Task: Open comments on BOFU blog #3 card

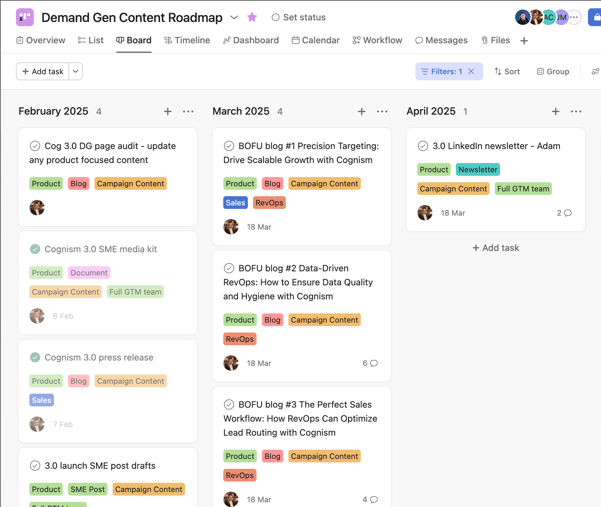Action: pos(370,500)
